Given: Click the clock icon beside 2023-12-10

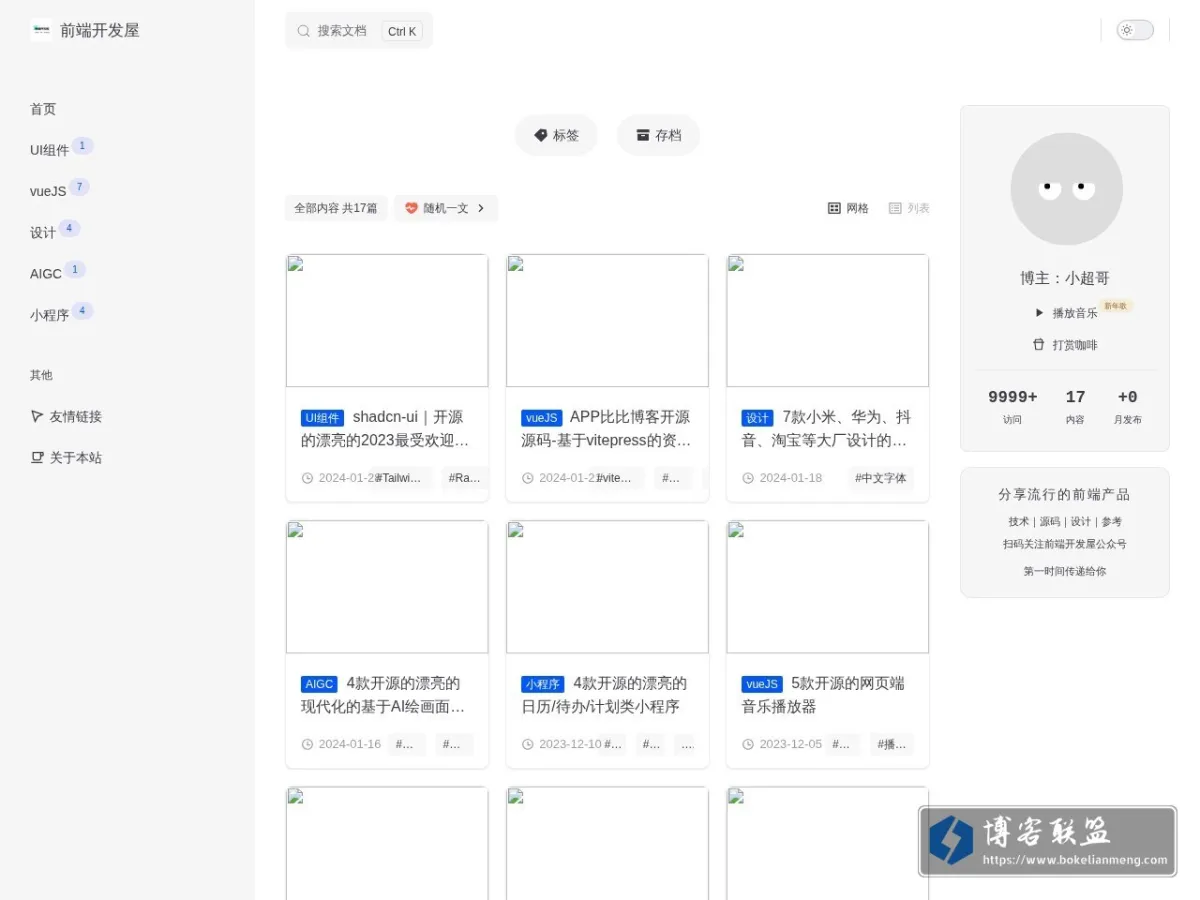Looking at the screenshot, I should (528, 744).
